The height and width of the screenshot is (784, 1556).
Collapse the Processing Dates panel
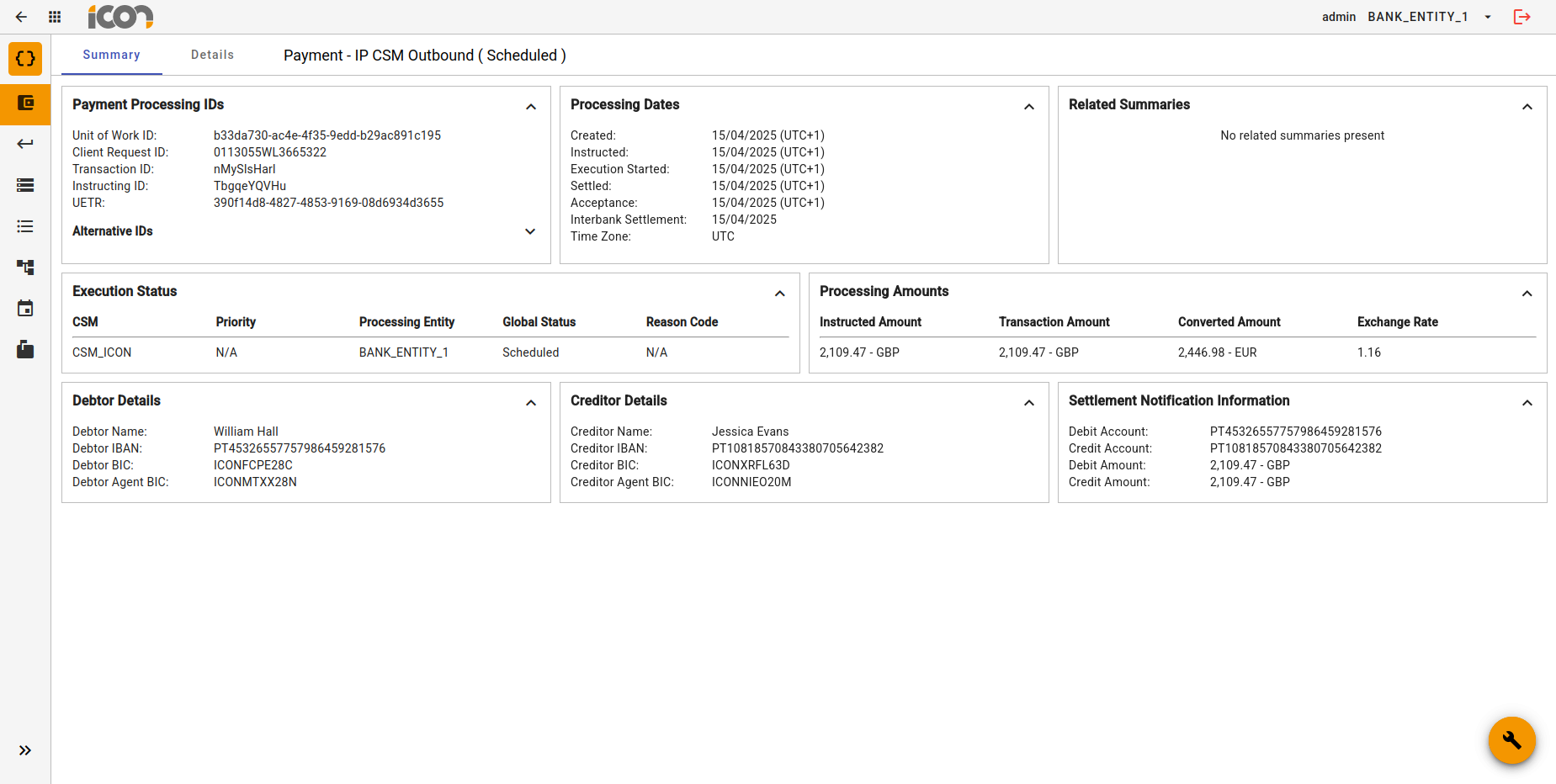click(1028, 107)
